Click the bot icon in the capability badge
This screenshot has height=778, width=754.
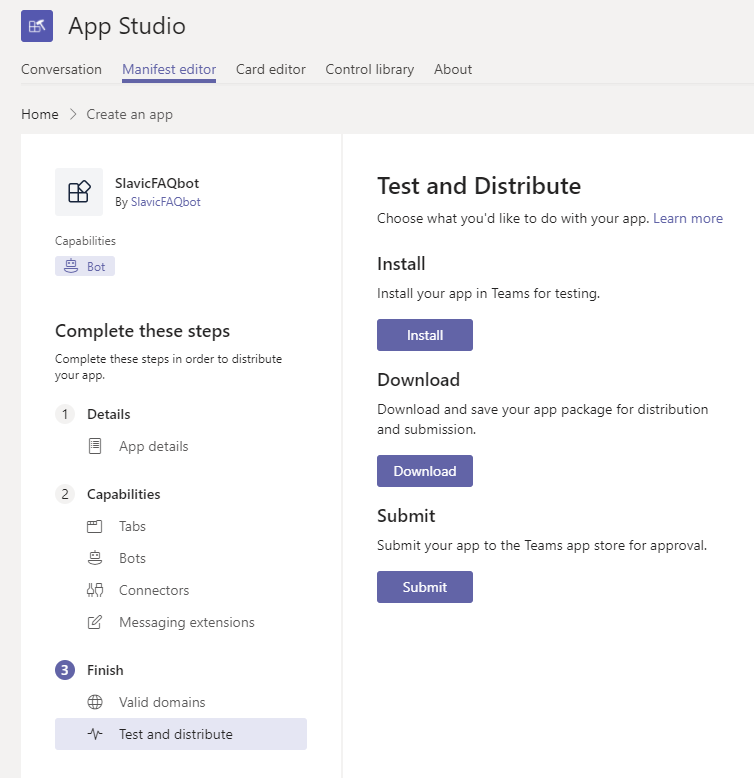pos(71,266)
